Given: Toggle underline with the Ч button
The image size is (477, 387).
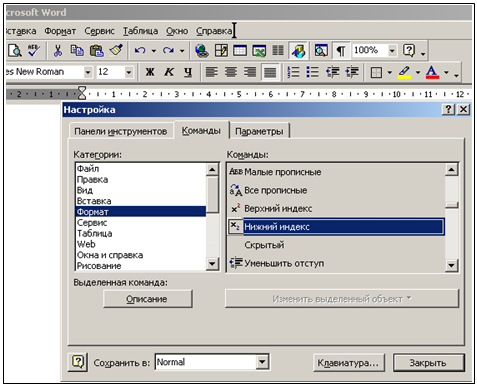Looking at the screenshot, I should (x=188, y=72).
